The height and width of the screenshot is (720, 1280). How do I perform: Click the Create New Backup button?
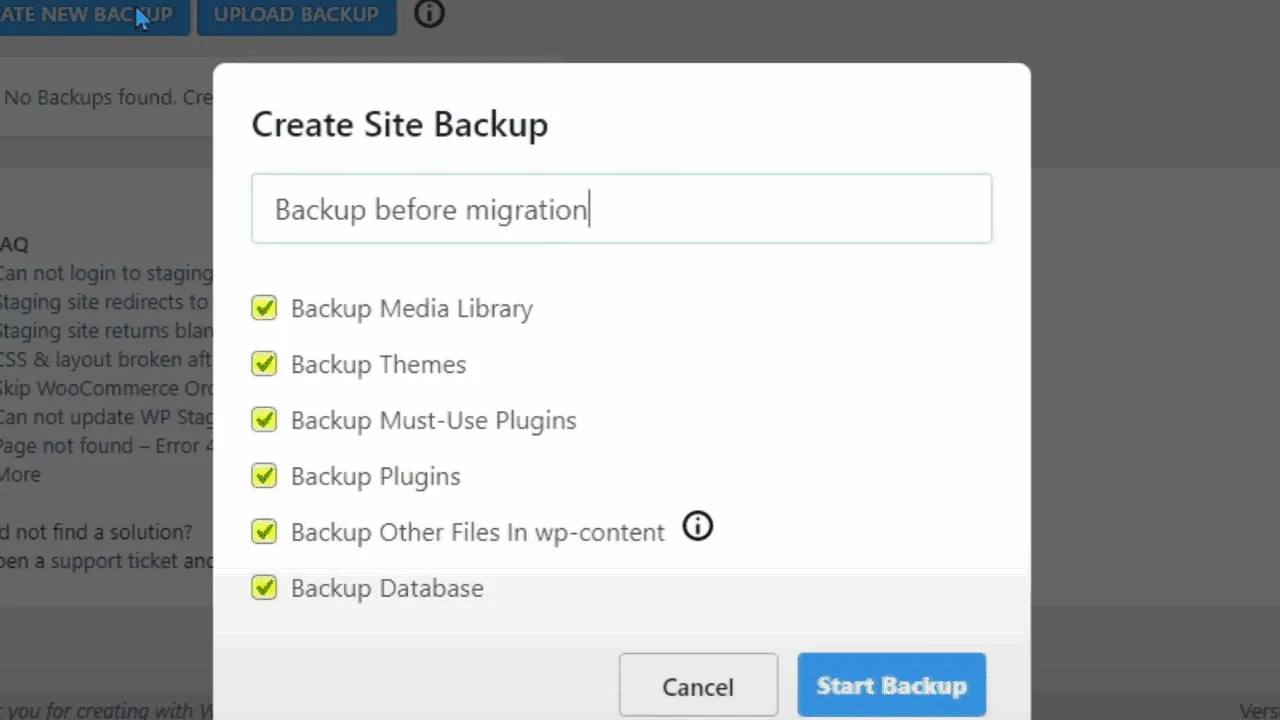[94, 16]
